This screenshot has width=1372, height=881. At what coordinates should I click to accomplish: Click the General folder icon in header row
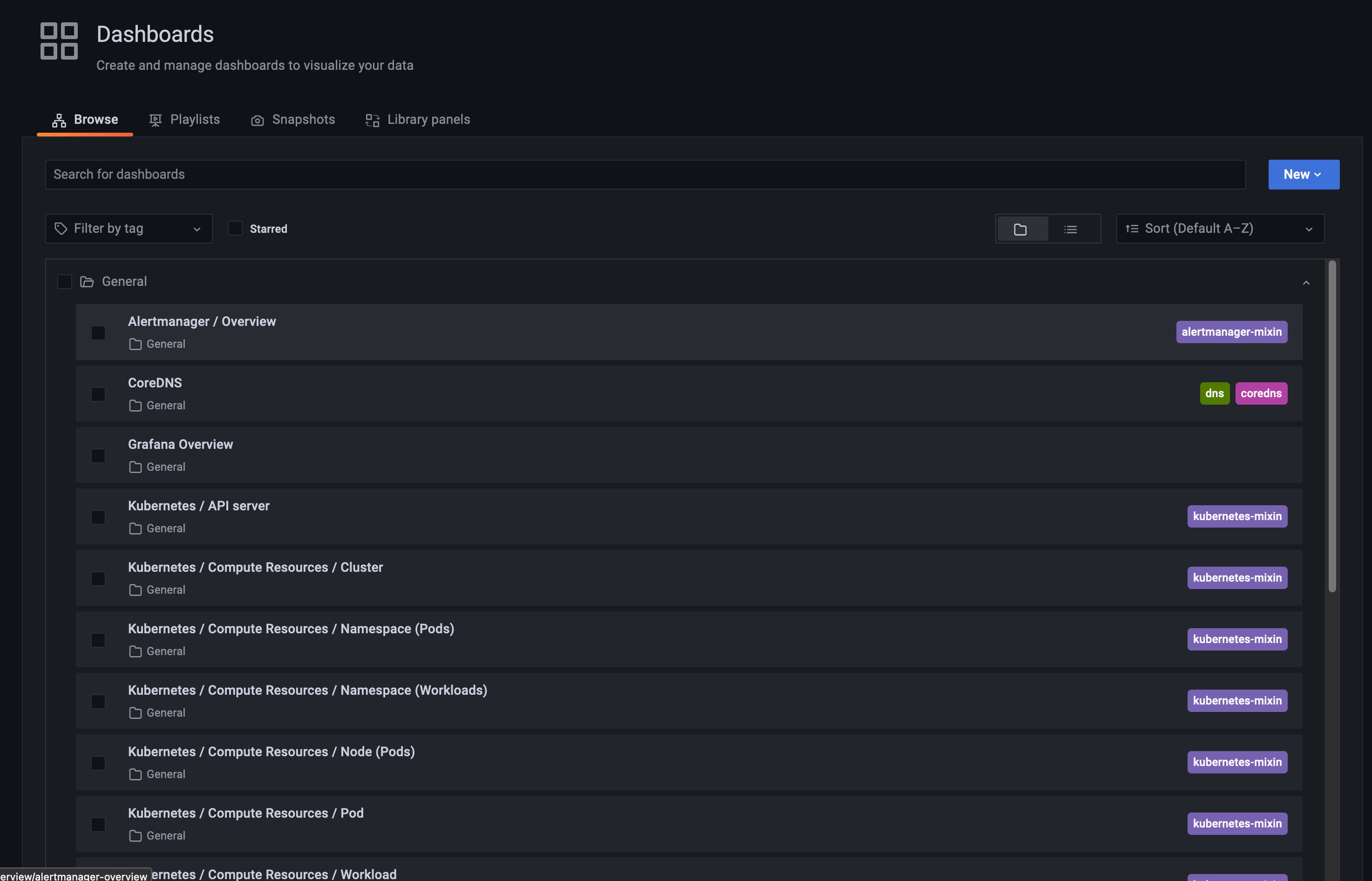tap(87, 281)
